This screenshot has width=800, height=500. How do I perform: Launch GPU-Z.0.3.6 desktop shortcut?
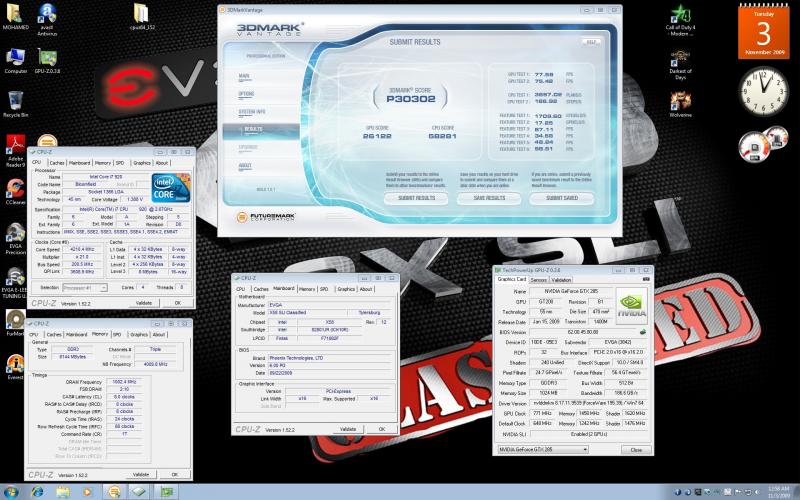[47, 61]
